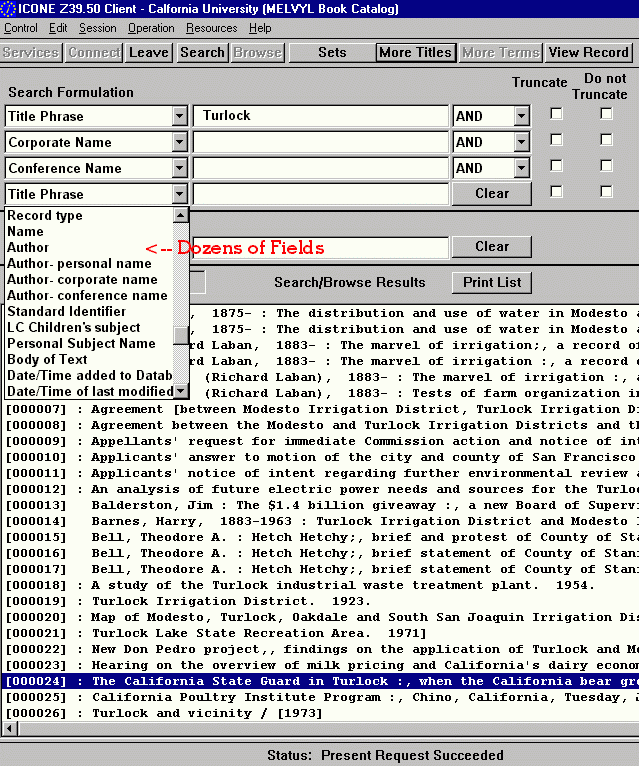Screen dimensions: 639x766
Task: Click the Turlock search term input field
Action: tap(320, 116)
